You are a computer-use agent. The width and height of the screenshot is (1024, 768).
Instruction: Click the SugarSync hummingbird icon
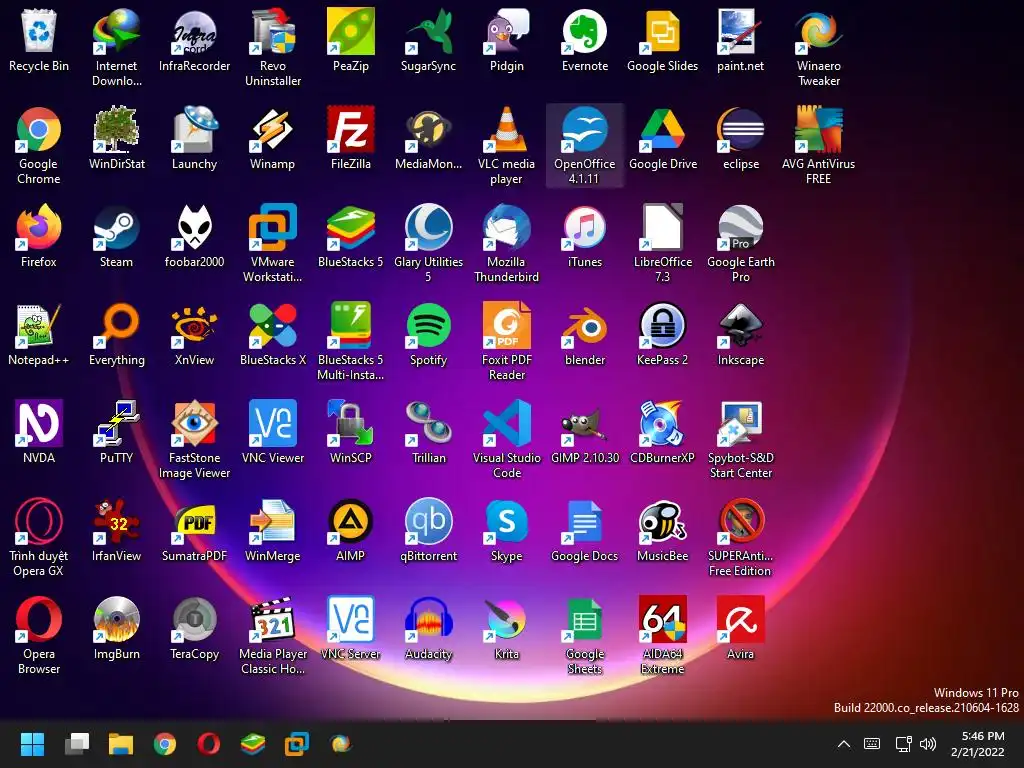[428, 33]
